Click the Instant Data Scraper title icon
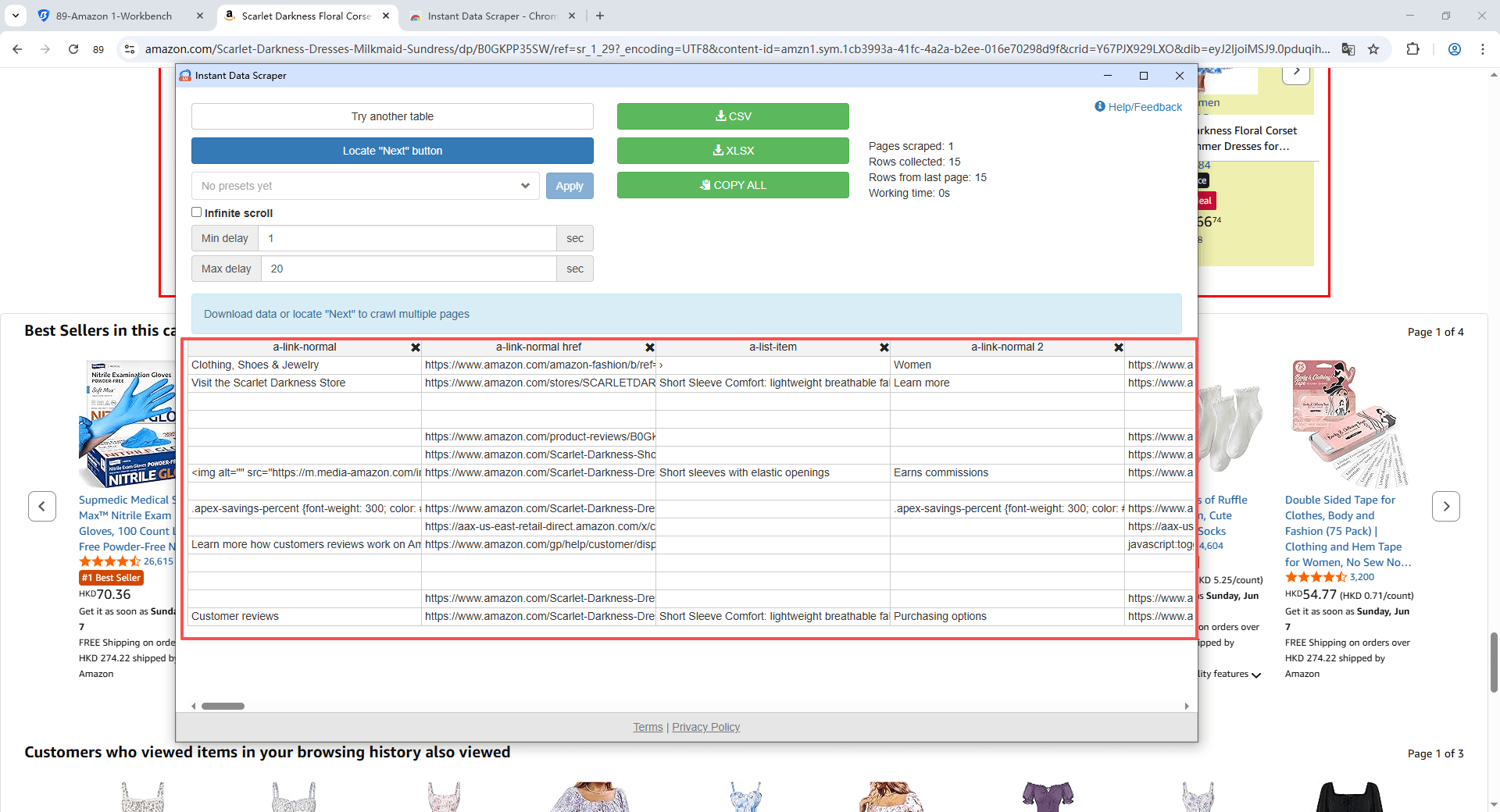1500x812 pixels. (185, 76)
